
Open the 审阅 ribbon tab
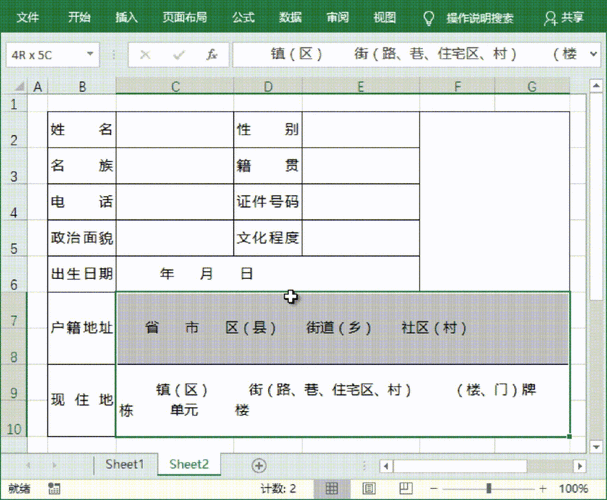[x=337, y=17]
